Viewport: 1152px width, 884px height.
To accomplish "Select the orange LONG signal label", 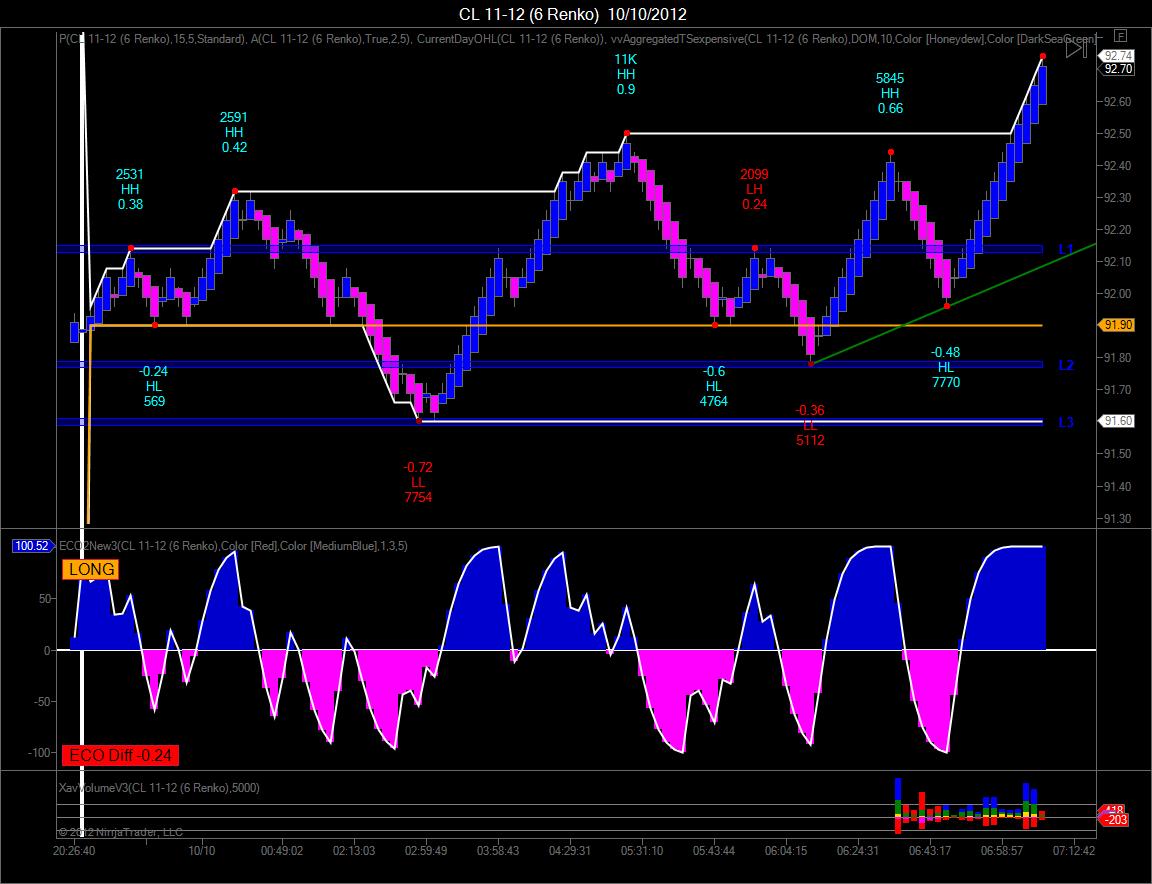I will click(91, 569).
